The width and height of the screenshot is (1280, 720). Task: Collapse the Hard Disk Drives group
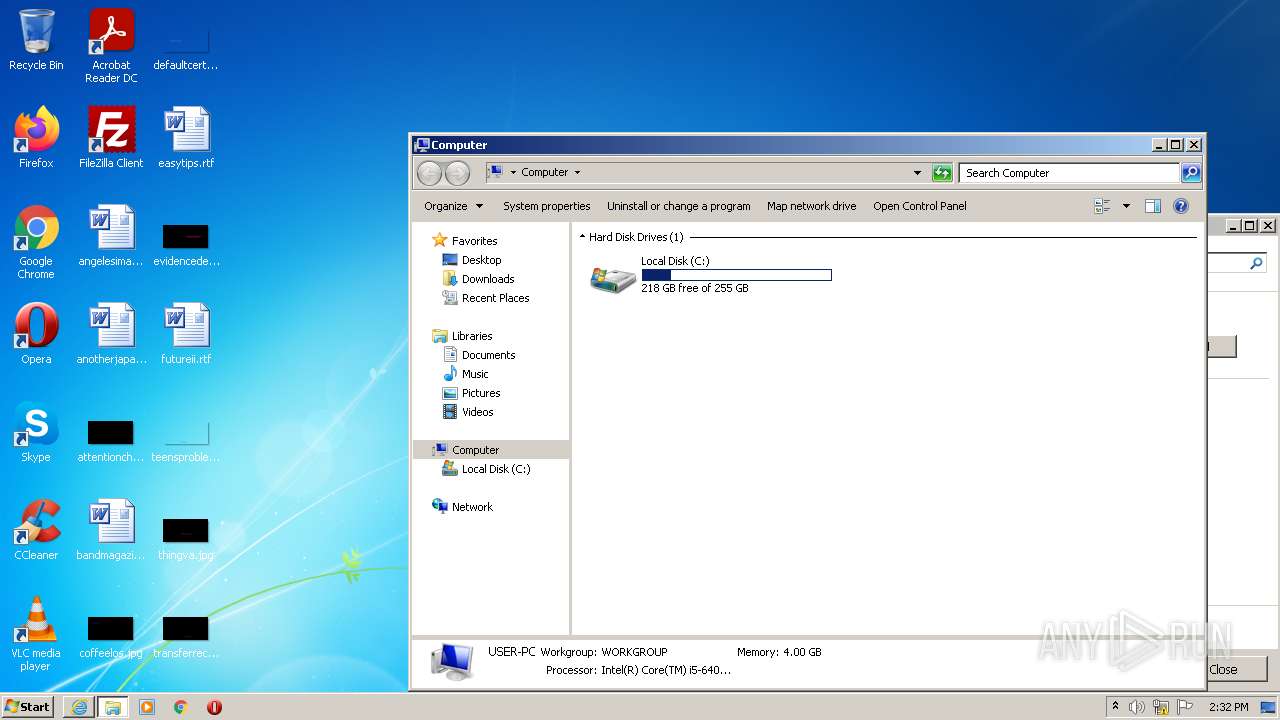click(582, 237)
